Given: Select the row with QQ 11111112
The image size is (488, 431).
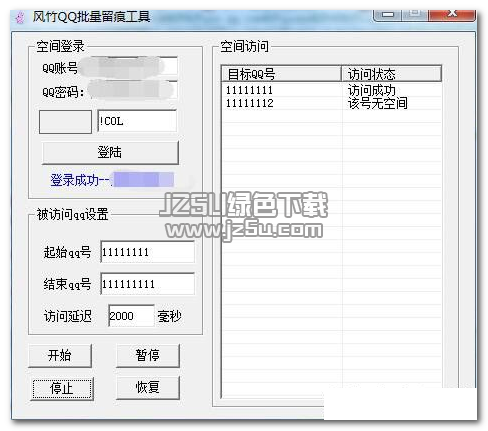Looking at the screenshot, I should tap(332, 103).
